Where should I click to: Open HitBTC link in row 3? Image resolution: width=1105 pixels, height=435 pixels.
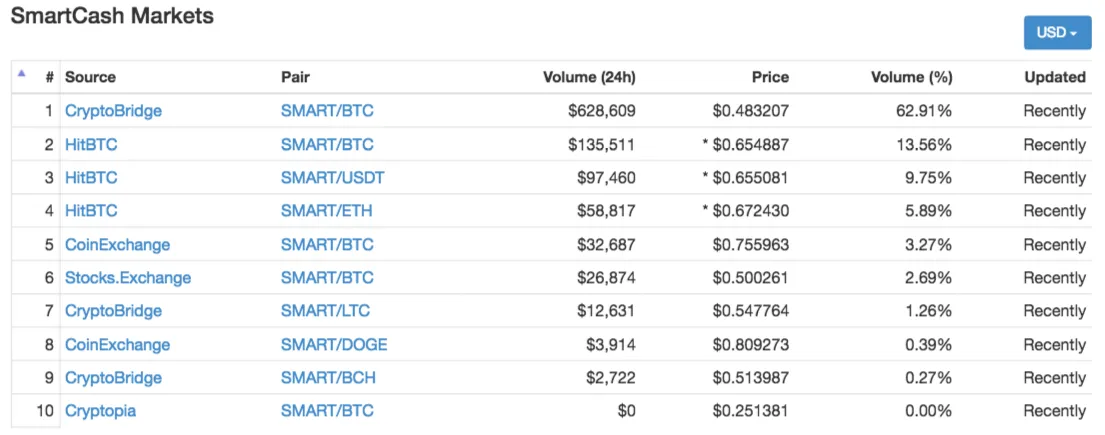point(91,178)
